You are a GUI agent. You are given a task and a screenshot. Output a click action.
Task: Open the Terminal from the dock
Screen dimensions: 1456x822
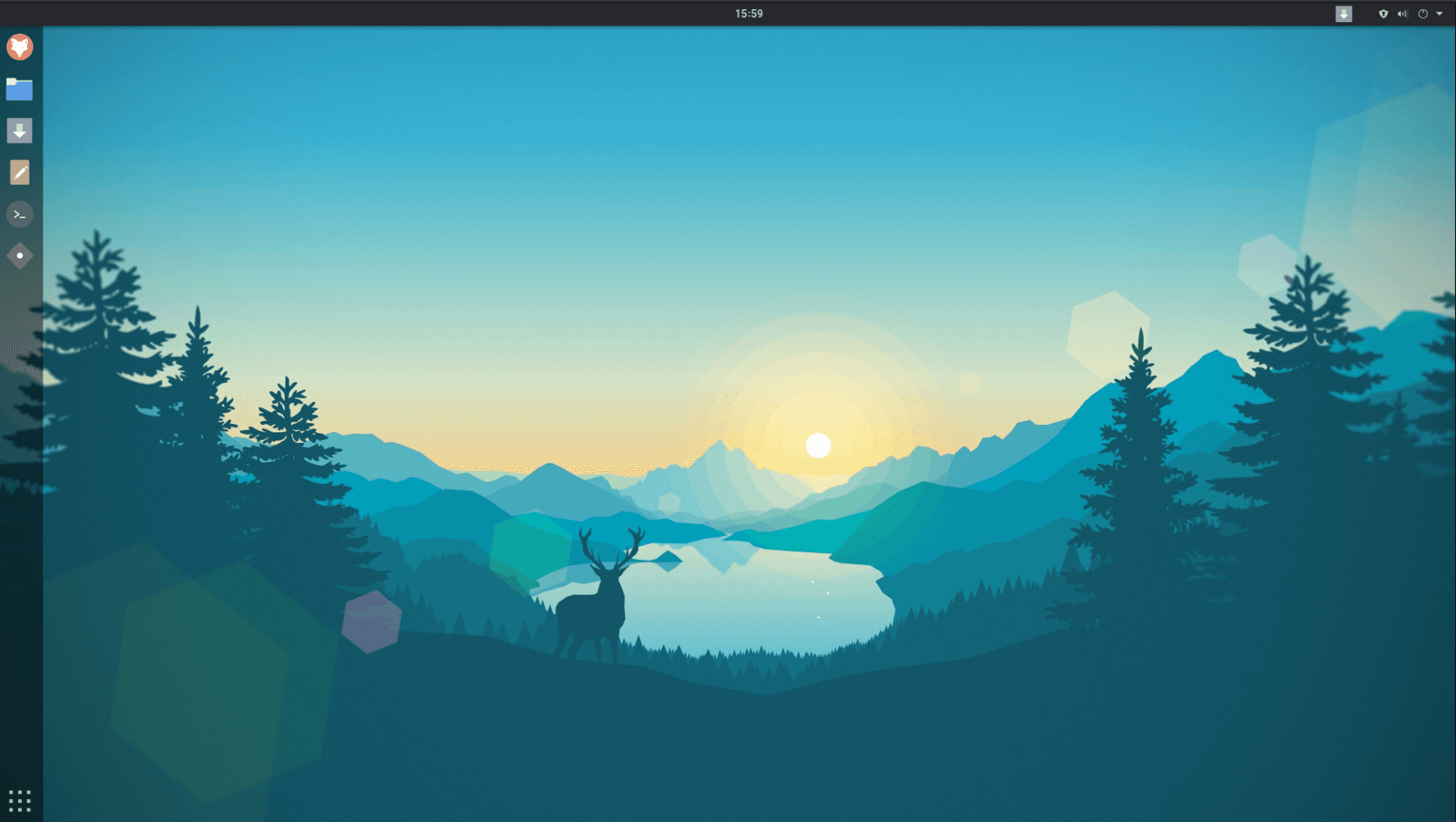[x=20, y=214]
